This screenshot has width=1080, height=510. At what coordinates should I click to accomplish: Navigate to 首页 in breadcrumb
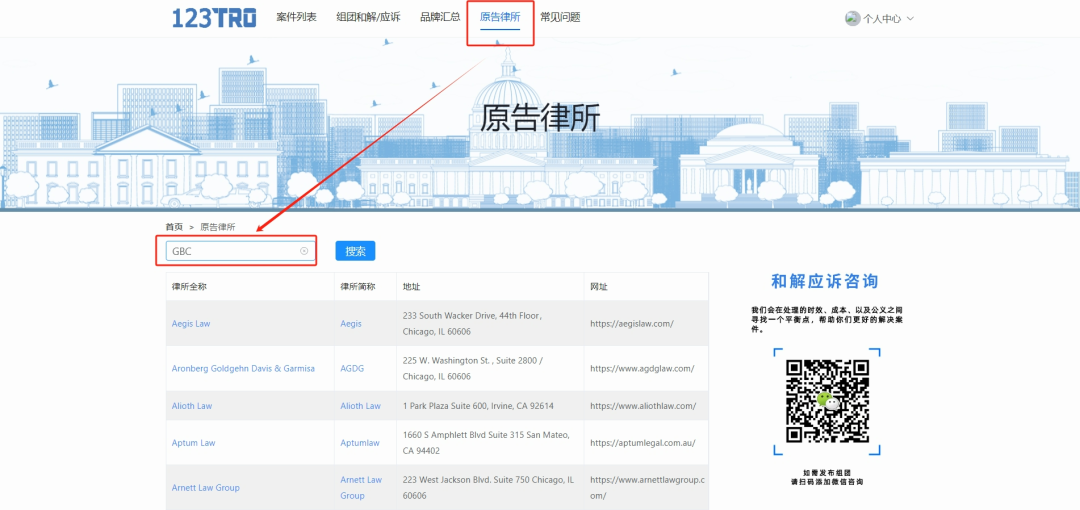174,227
